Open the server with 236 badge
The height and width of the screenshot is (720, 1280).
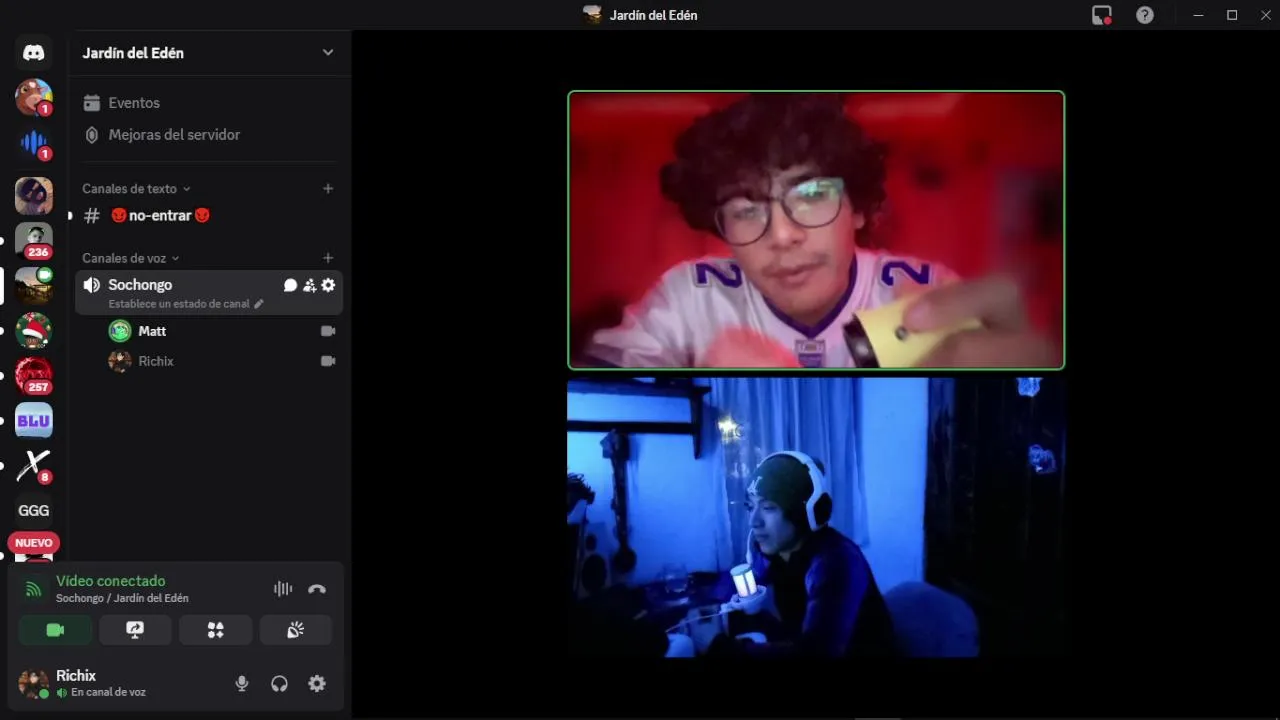pos(34,240)
